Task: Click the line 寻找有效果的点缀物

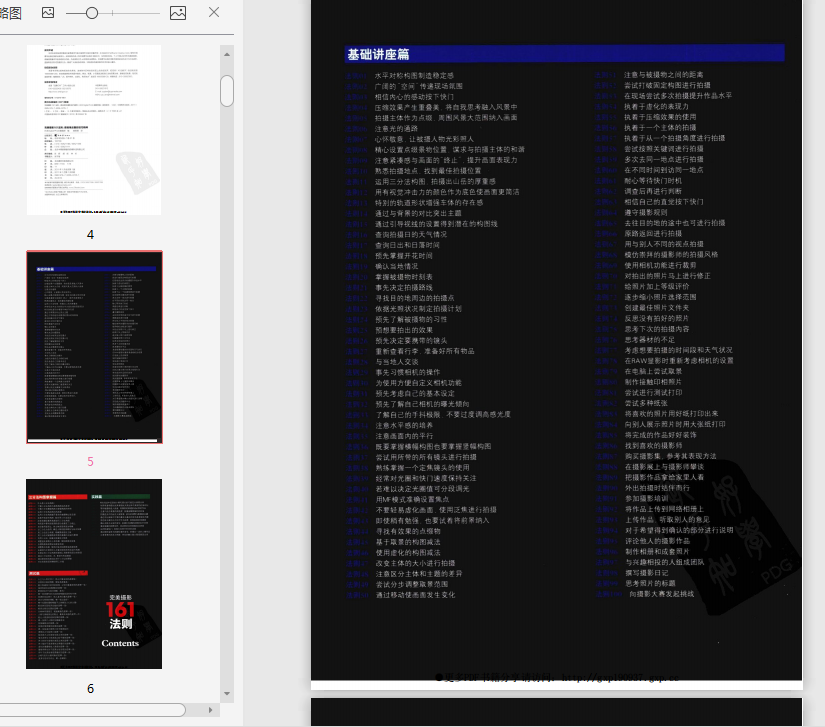Action: (408, 531)
